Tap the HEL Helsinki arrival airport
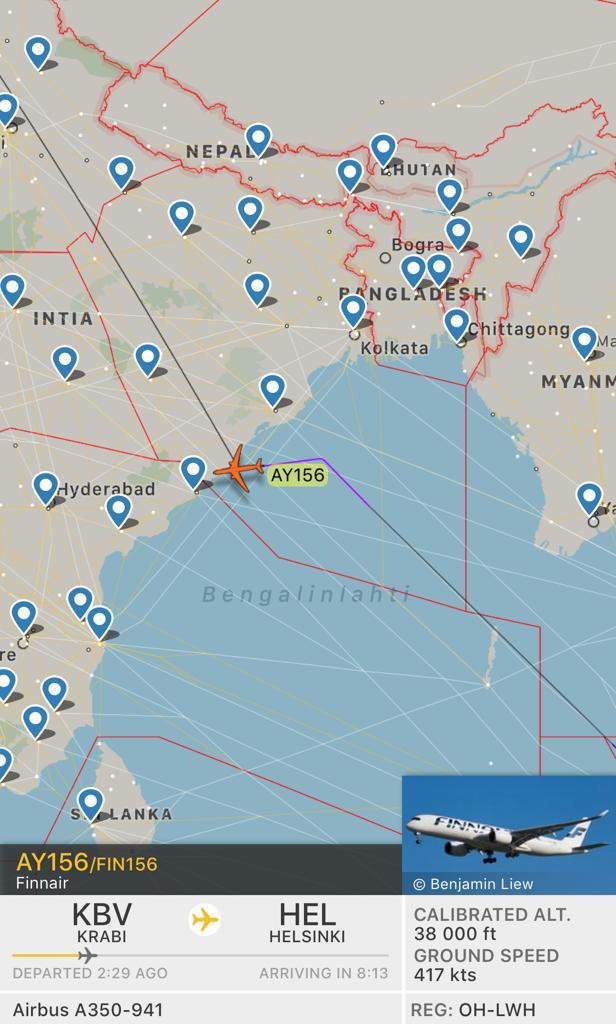This screenshot has width=616, height=1024. 307,922
